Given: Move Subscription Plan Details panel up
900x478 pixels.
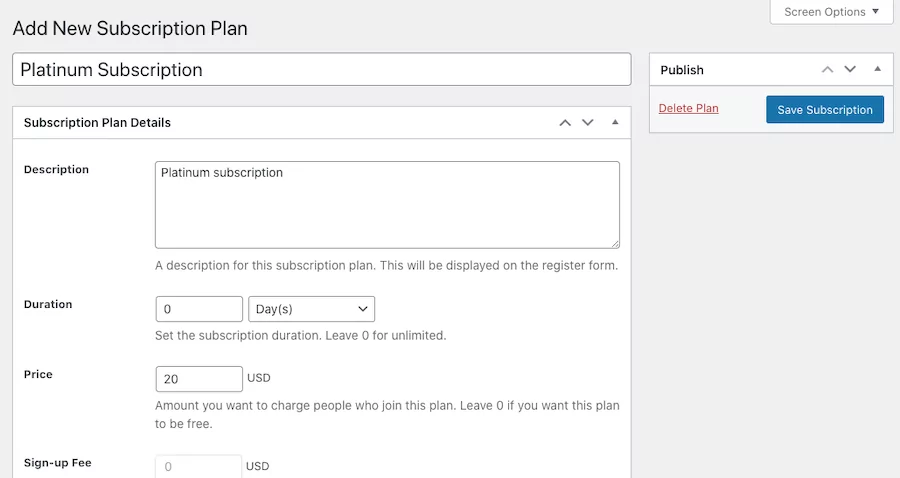Looking at the screenshot, I should pos(565,123).
